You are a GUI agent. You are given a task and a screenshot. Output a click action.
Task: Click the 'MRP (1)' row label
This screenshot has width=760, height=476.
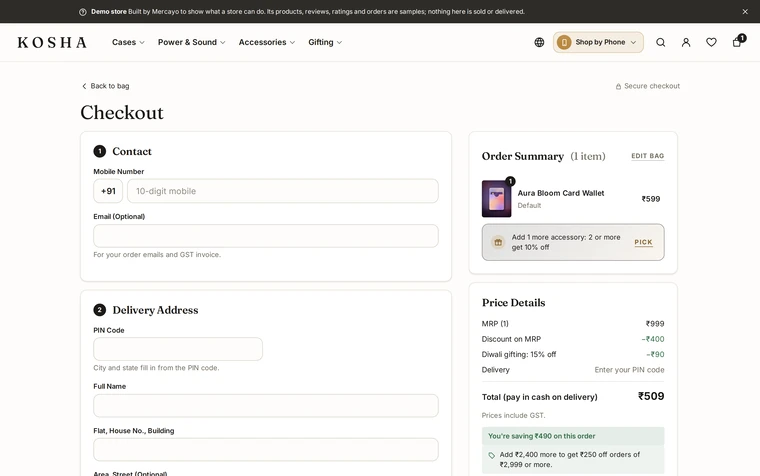(495, 324)
